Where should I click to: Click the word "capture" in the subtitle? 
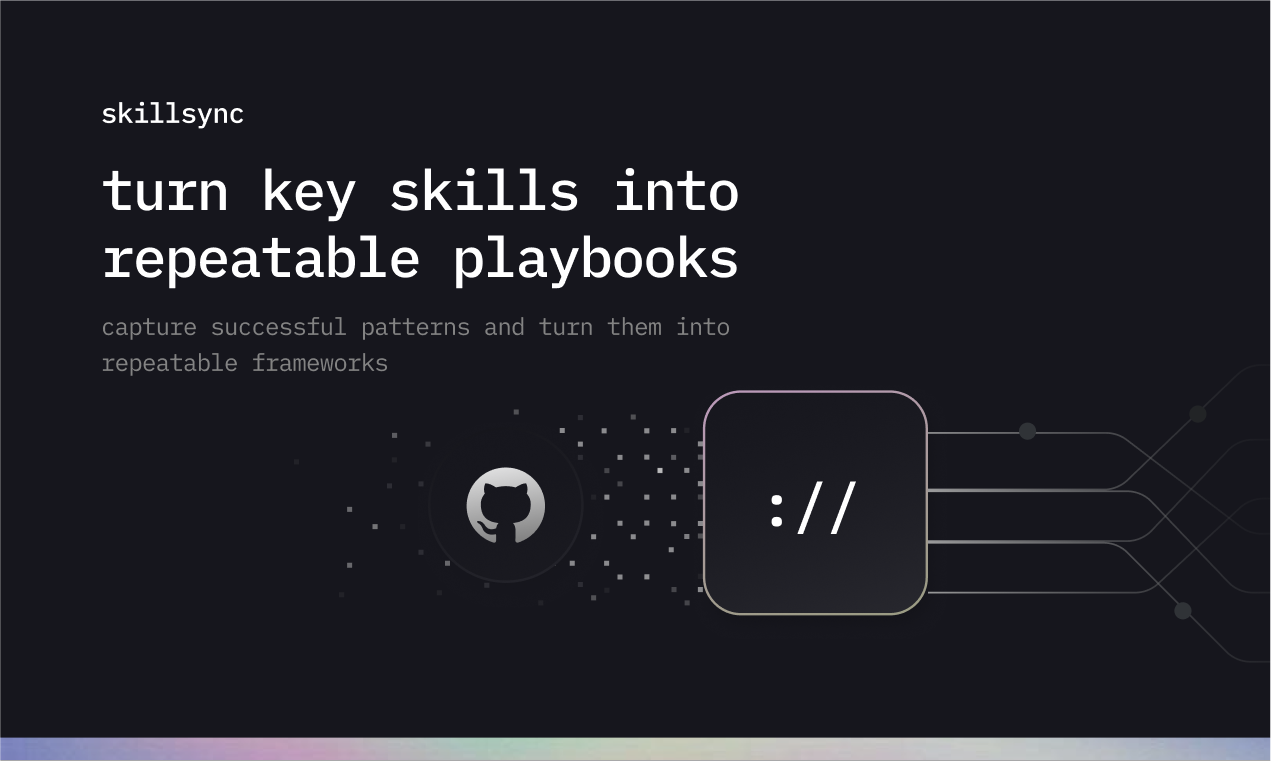(149, 327)
